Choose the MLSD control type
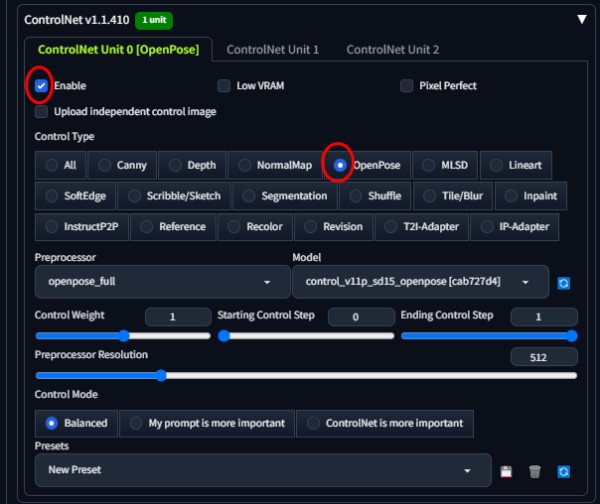This screenshot has height=504, width=600. tap(445, 165)
